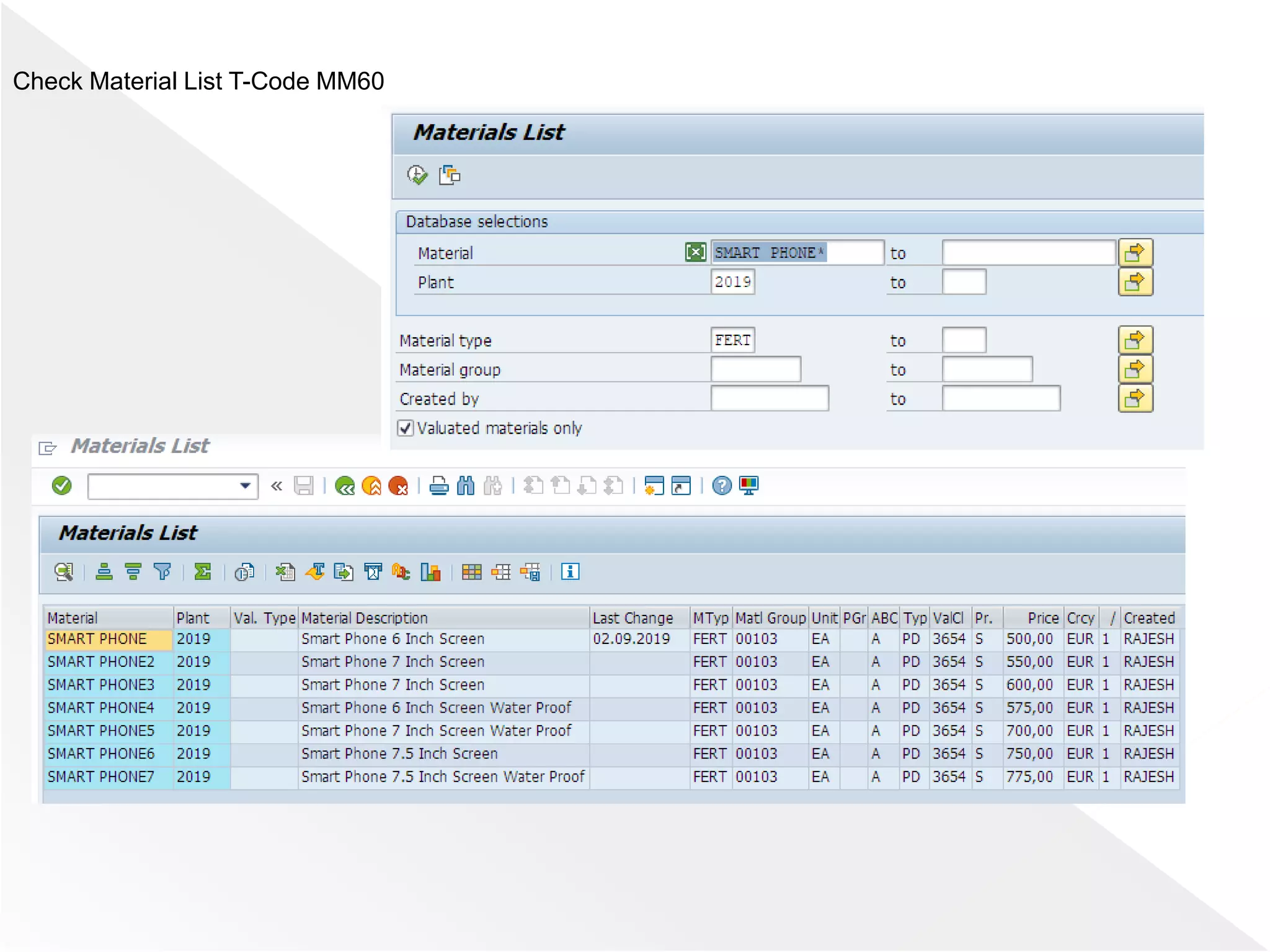
Task: Click the Material Description column header
Action: (x=443, y=618)
